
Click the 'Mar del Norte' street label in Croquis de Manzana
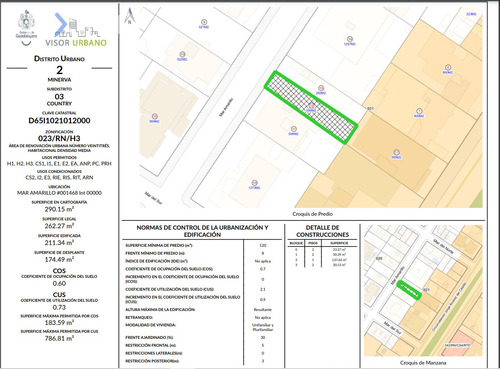click(x=443, y=246)
